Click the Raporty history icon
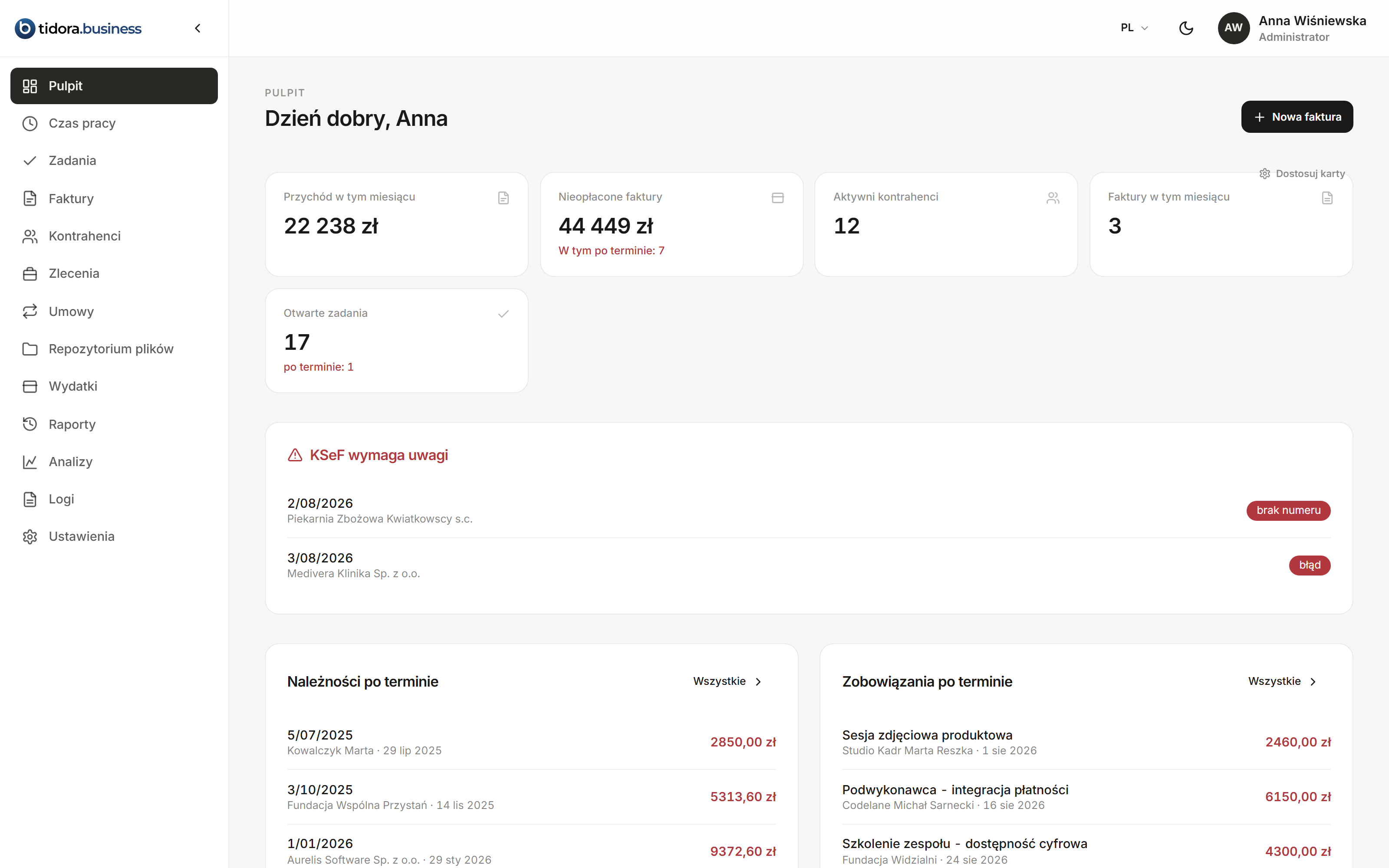Viewport: 1389px width, 868px height. coord(30,424)
